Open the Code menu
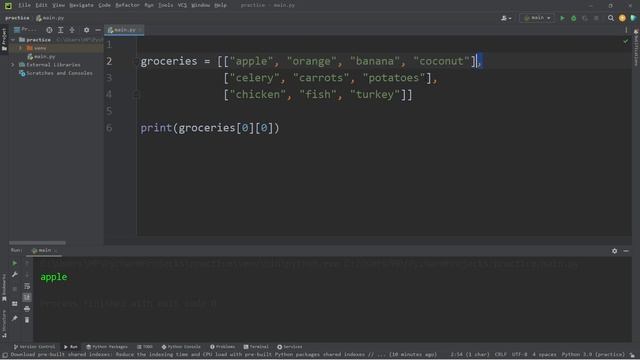The height and width of the screenshot is (360, 640). click(104, 5)
